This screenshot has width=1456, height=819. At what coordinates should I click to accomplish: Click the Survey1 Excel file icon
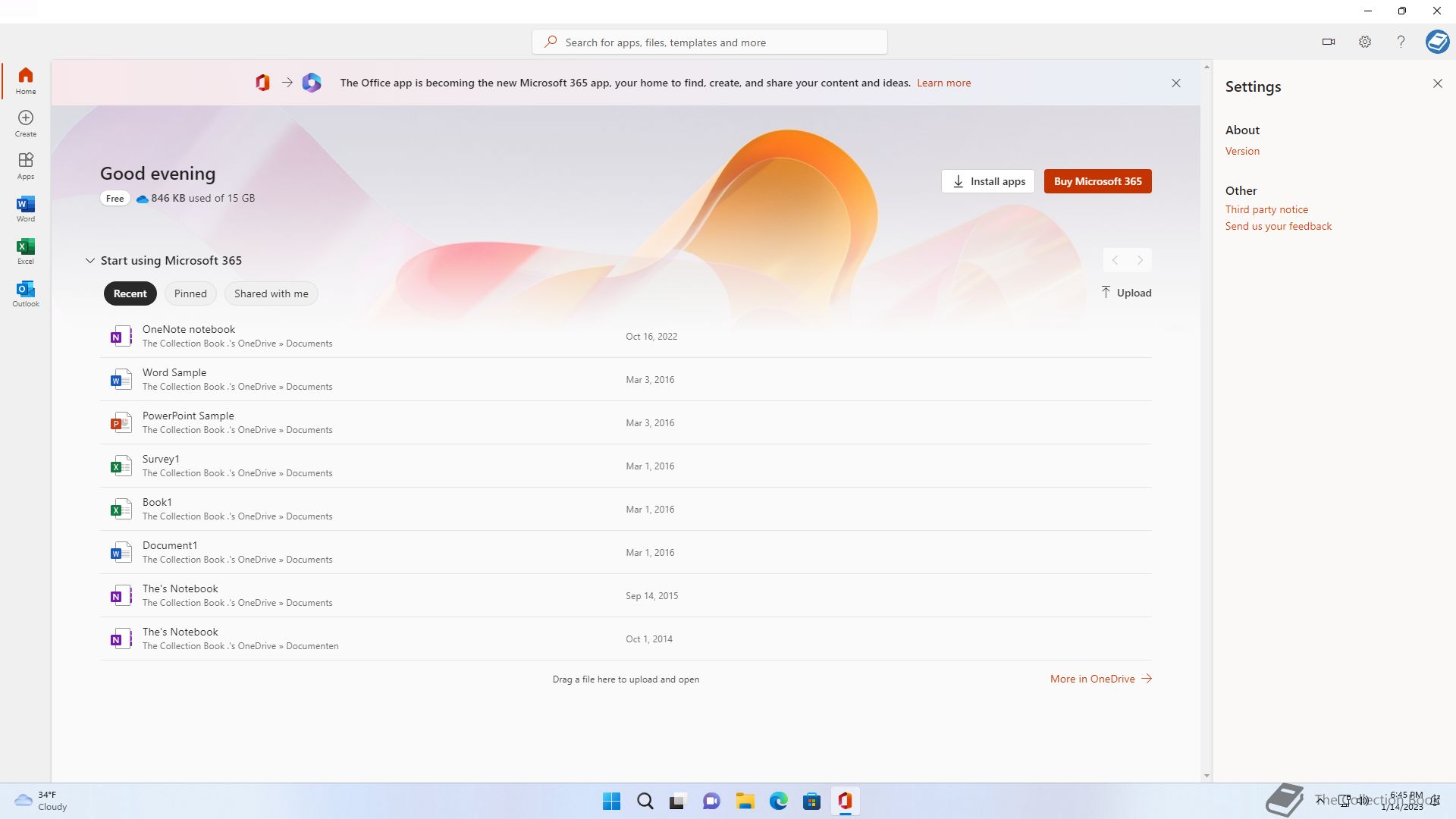tap(121, 466)
